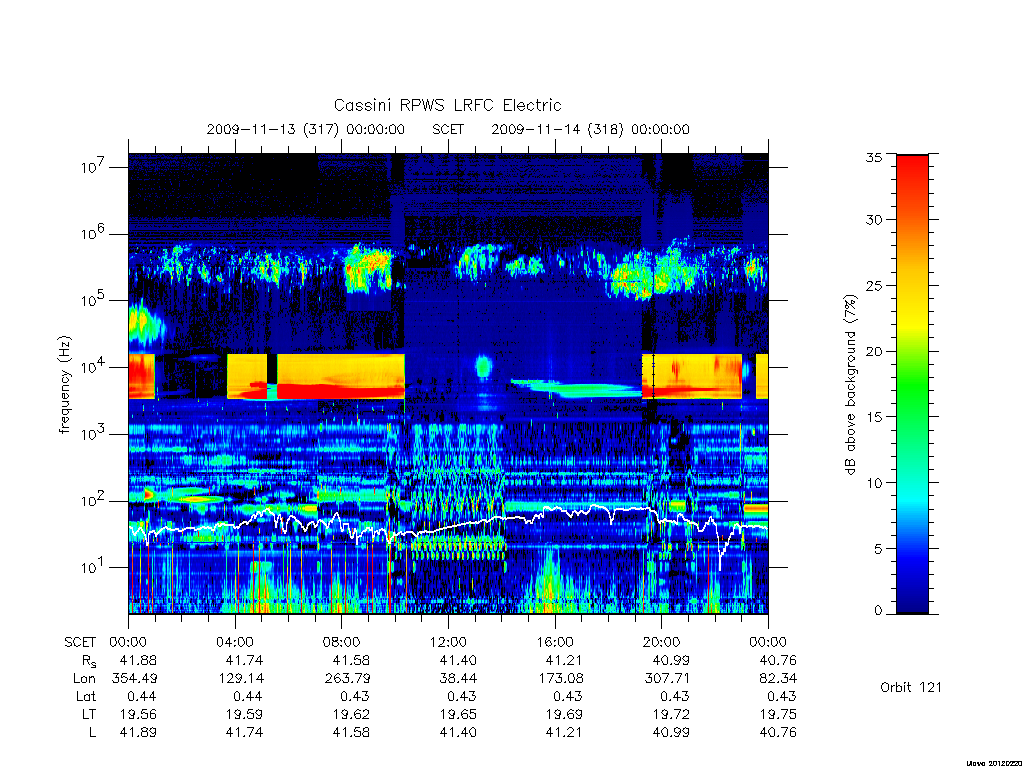The image size is (1024, 768).
Task: Click the 'SCET' label between the dates
Action: pos(448,129)
